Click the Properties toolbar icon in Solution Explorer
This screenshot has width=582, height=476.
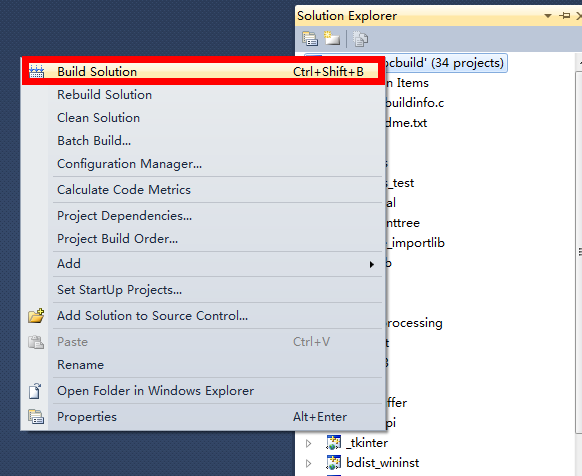[310, 39]
